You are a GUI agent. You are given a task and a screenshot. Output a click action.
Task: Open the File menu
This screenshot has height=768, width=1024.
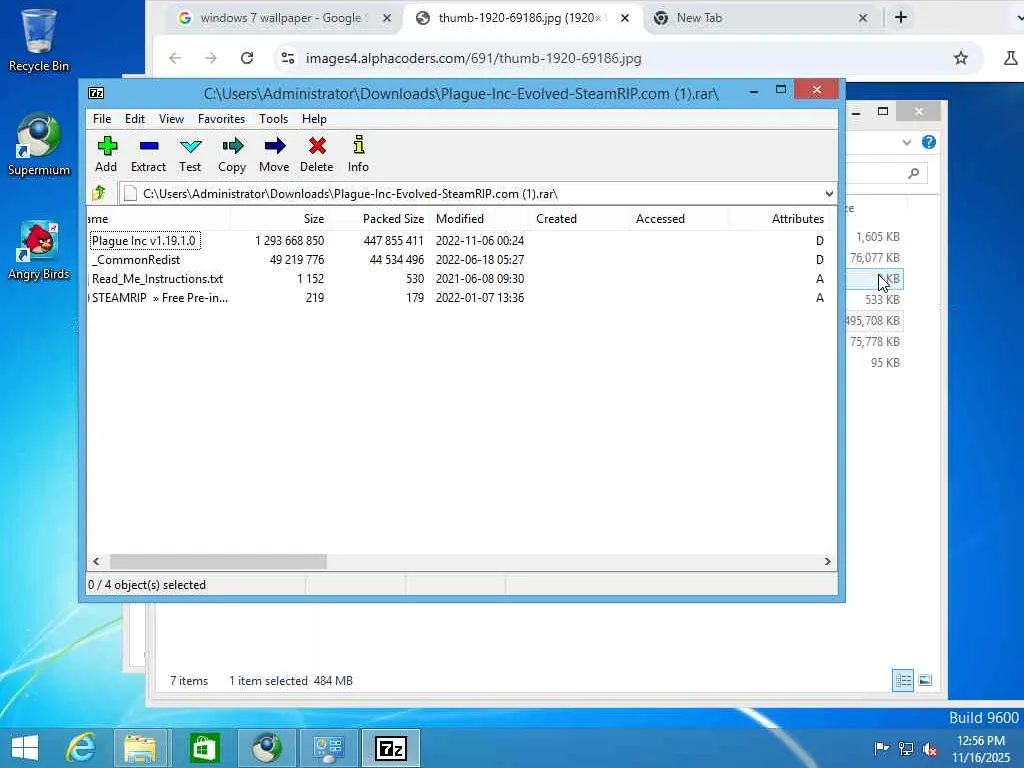coord(102,119)
